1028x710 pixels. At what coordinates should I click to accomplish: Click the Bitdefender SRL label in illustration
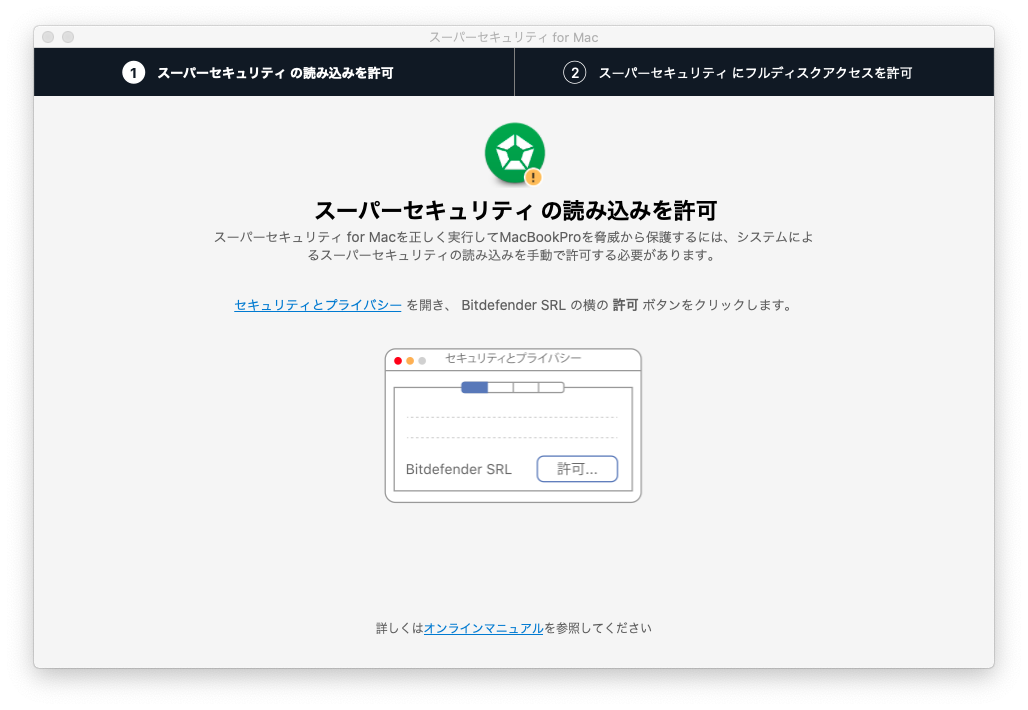tap(458, 469)
